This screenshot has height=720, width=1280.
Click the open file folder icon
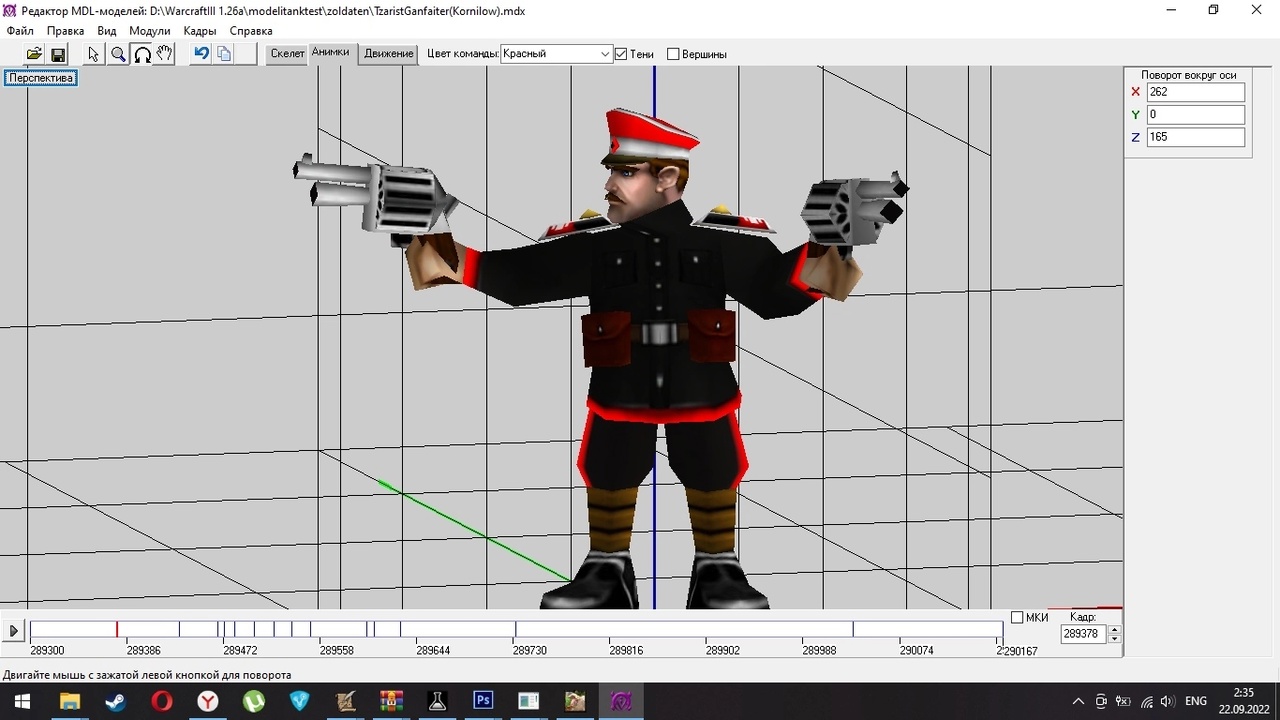(34, 54)
